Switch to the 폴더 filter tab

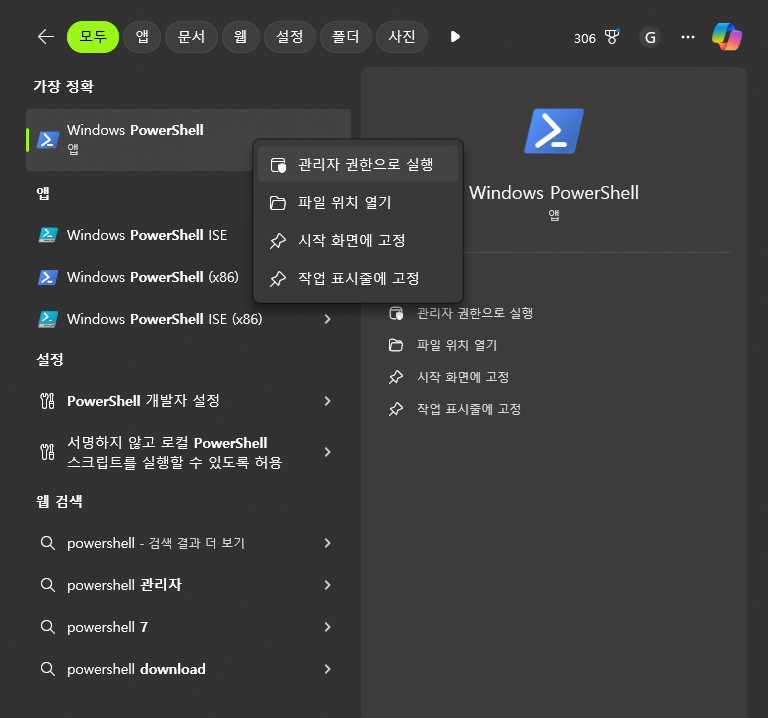click(346, 37)
